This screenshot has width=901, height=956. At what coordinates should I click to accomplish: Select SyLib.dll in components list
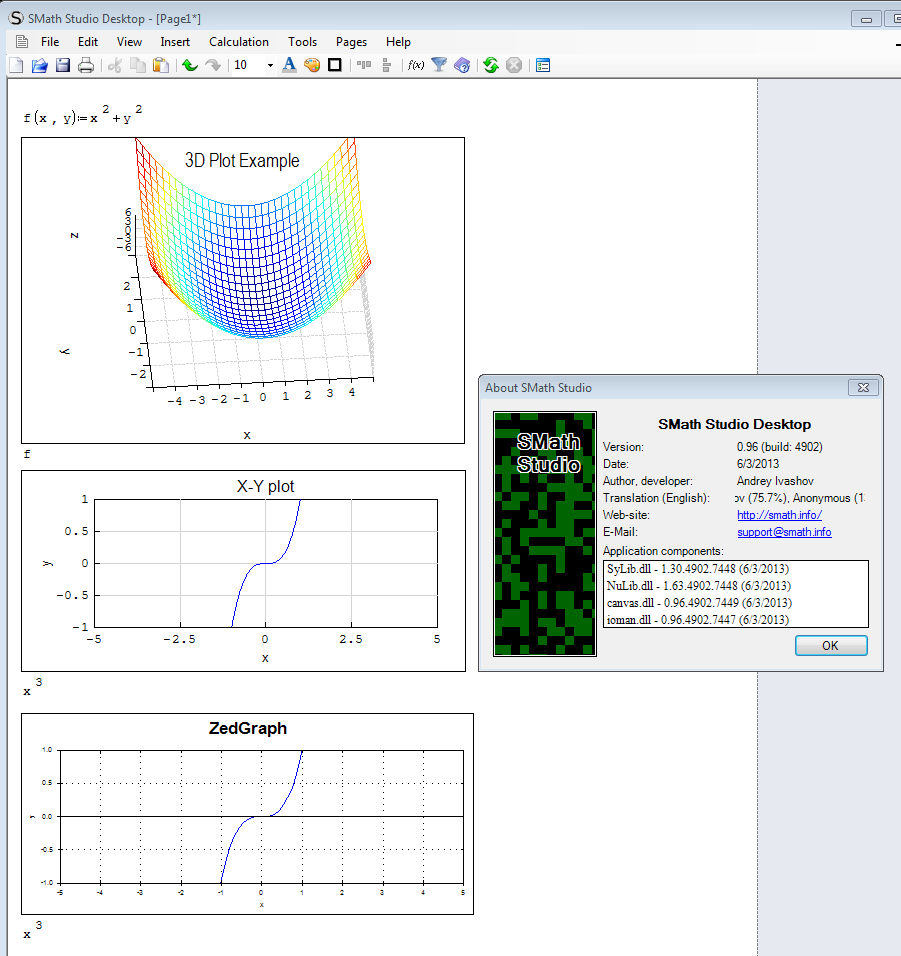coord(699,569)
